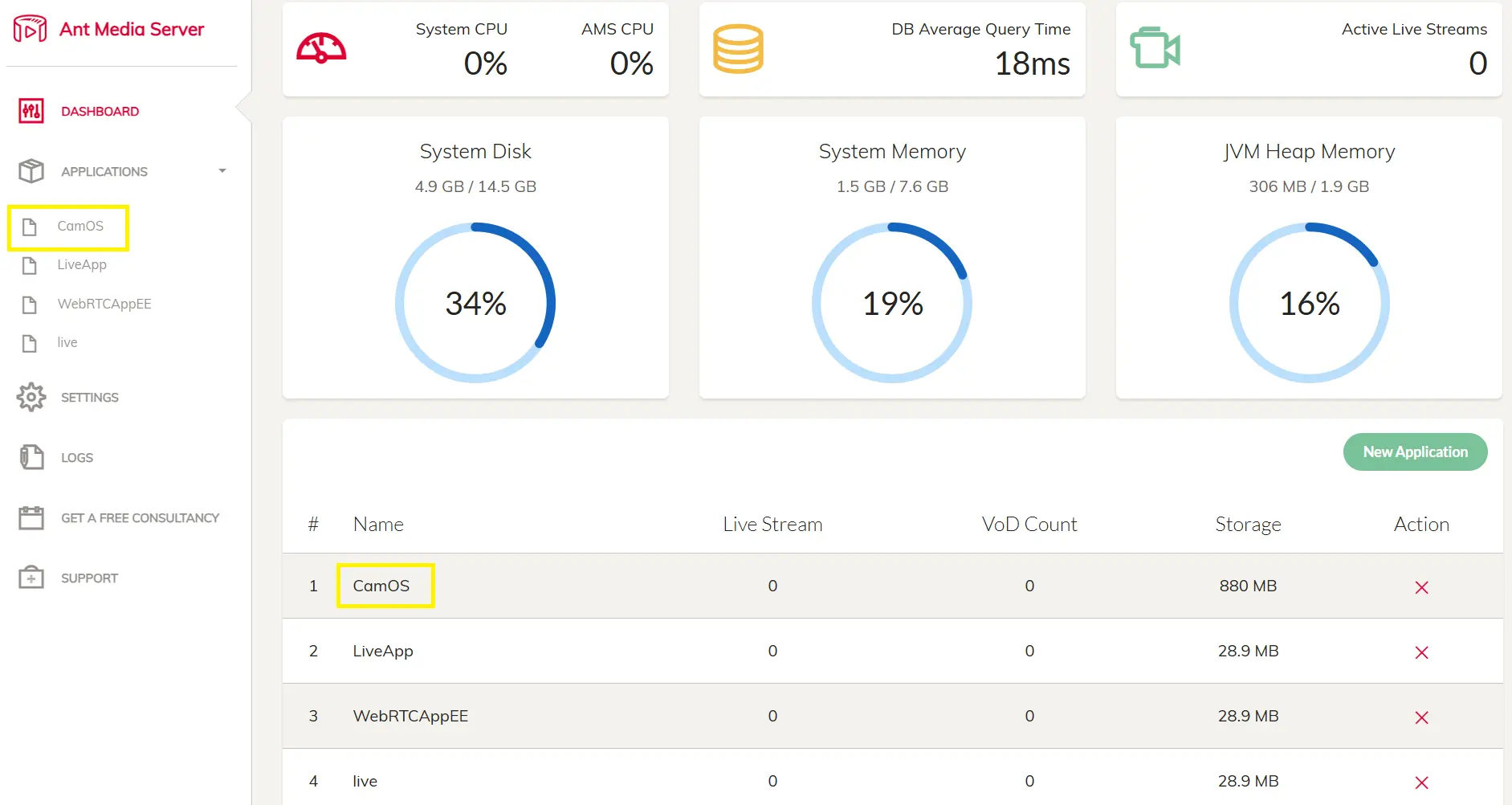Click the calendar icon for free consultancy
1512x805 pixels.
click(x=31, y=517)
